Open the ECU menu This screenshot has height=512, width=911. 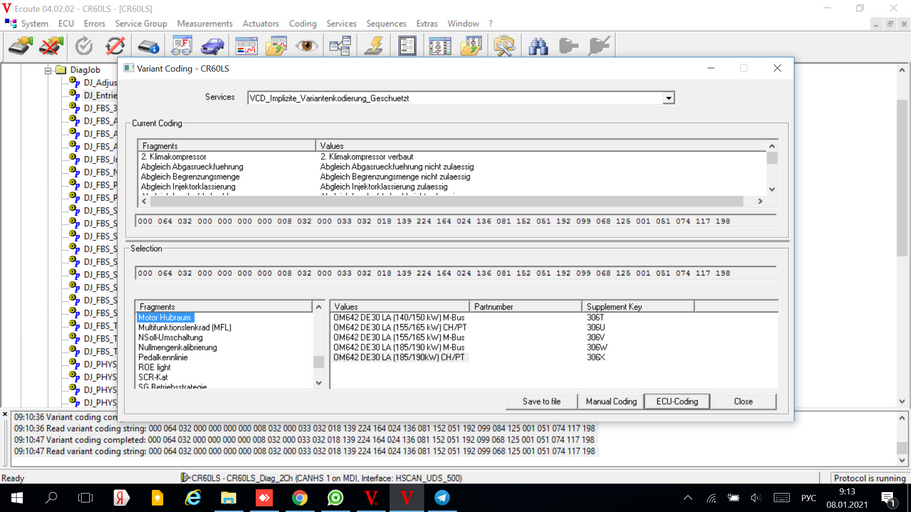pos(66,24)
